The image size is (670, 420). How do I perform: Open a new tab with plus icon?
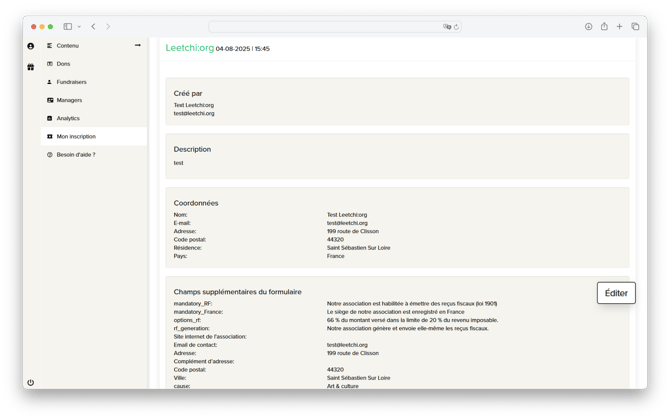(620, 26)
